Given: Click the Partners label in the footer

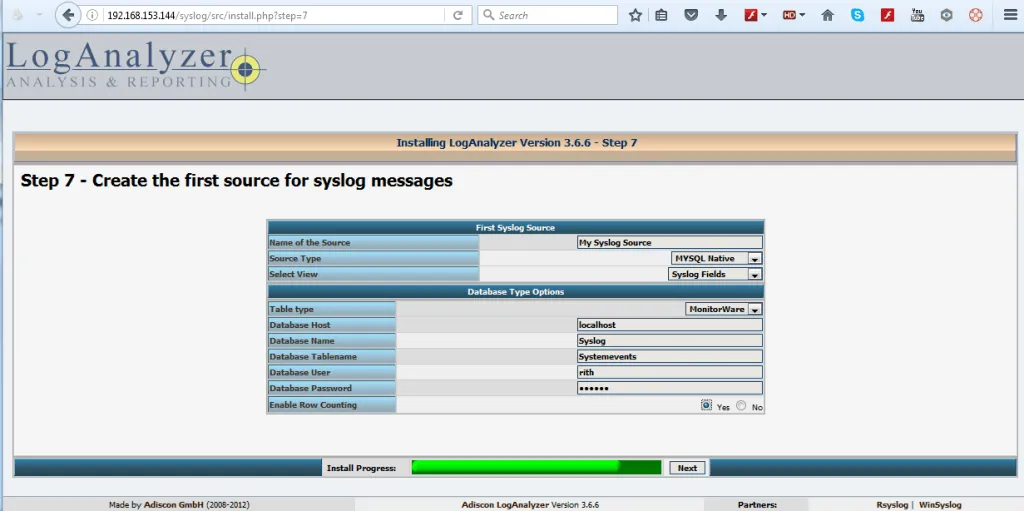Looking at the screenshot, I should [x=757, y=505].
